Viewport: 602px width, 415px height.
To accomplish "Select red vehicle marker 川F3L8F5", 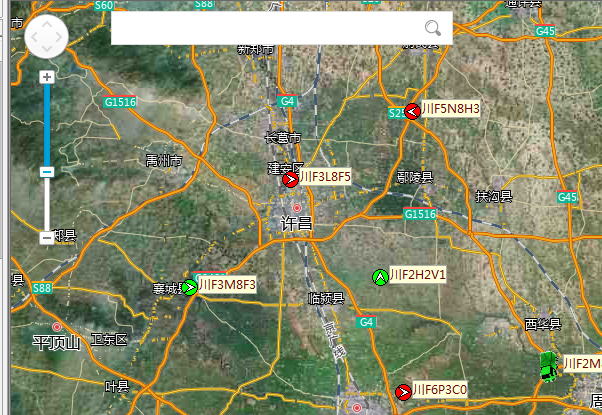I will 290,180.
